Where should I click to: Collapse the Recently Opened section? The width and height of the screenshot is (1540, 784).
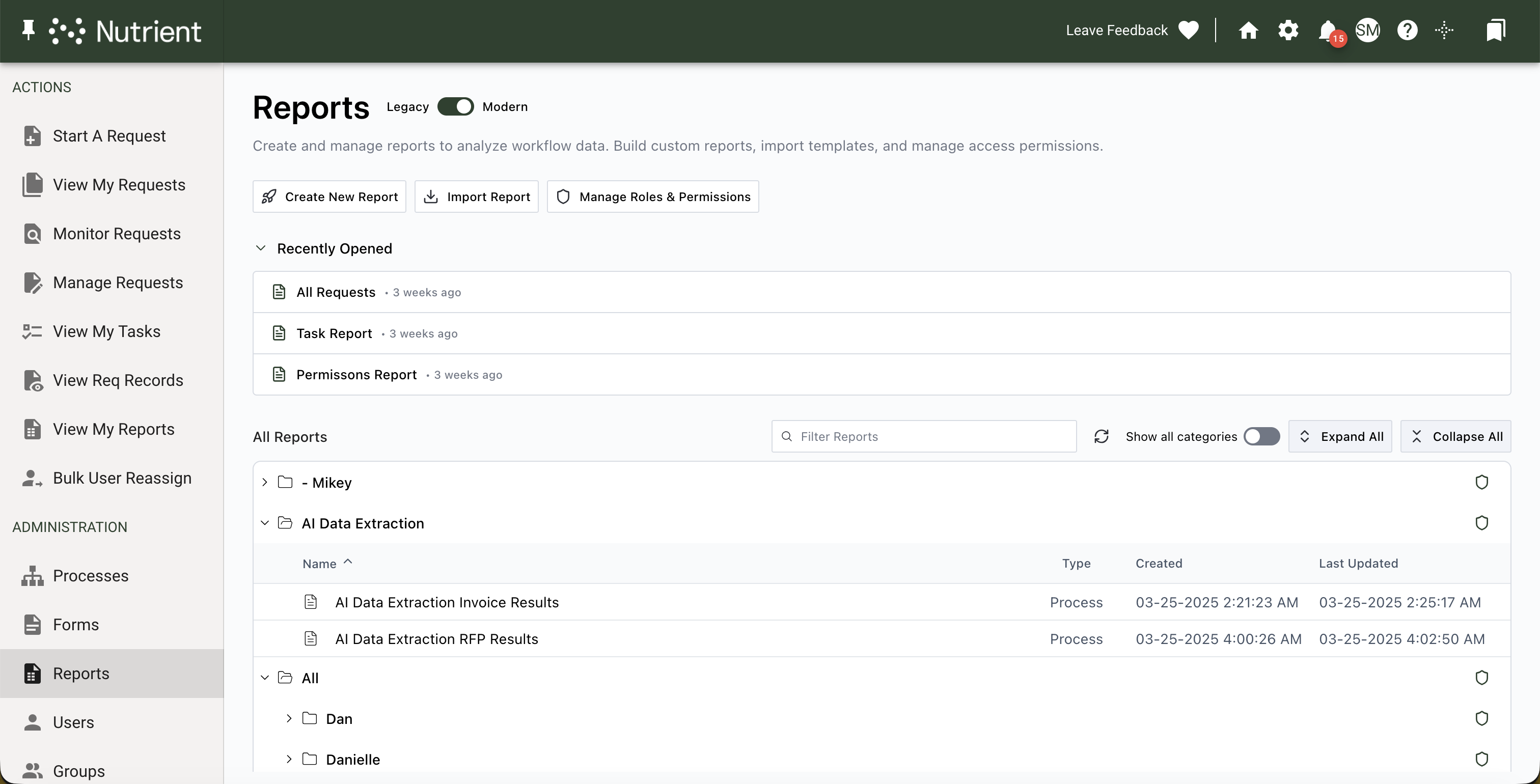click(261, 248)
